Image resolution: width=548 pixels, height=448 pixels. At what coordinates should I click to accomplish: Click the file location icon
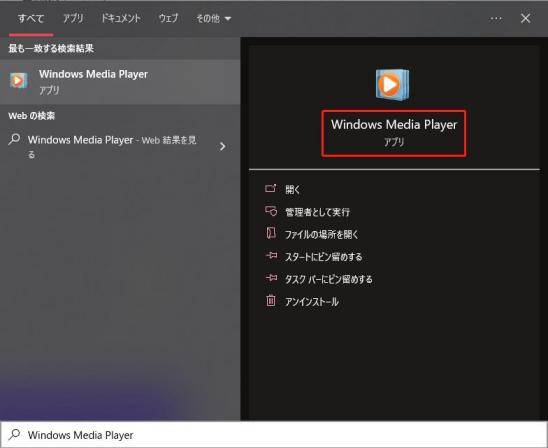[271, 233]
